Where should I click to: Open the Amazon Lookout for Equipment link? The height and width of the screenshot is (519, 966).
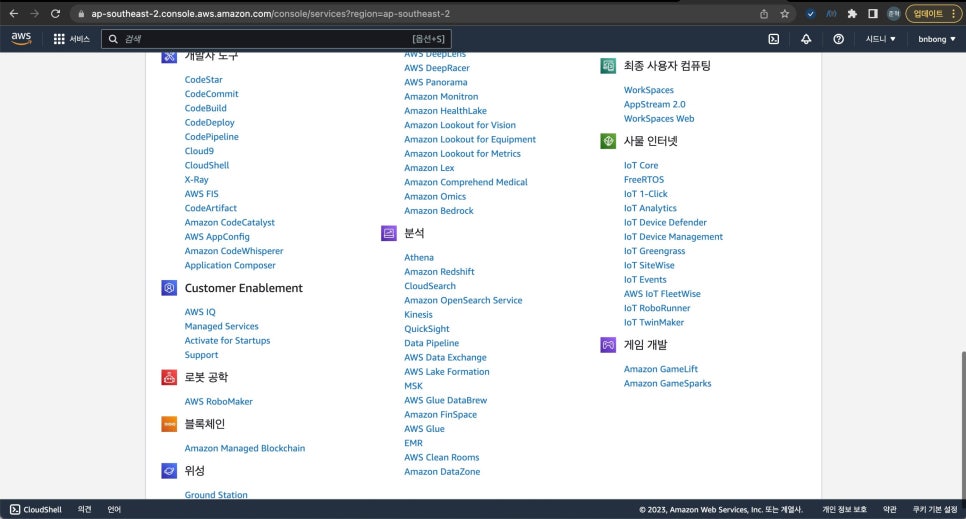(x=470, y=139)
